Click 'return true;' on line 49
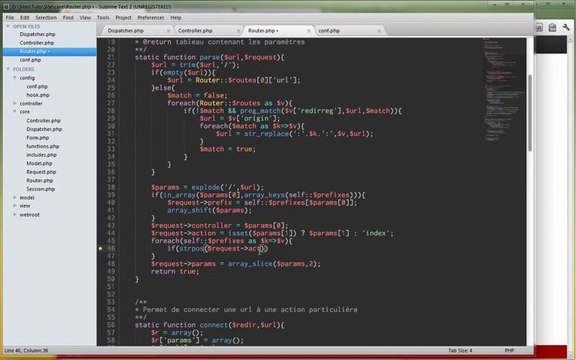576x360 pixels. coord(175,271)
